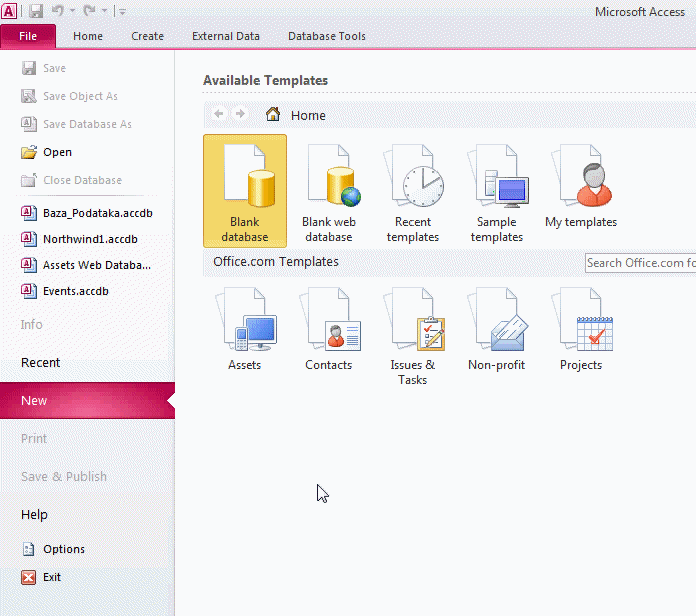
Task: Switch to the Home ribbon tab
Action: click(x=88, y=36)
